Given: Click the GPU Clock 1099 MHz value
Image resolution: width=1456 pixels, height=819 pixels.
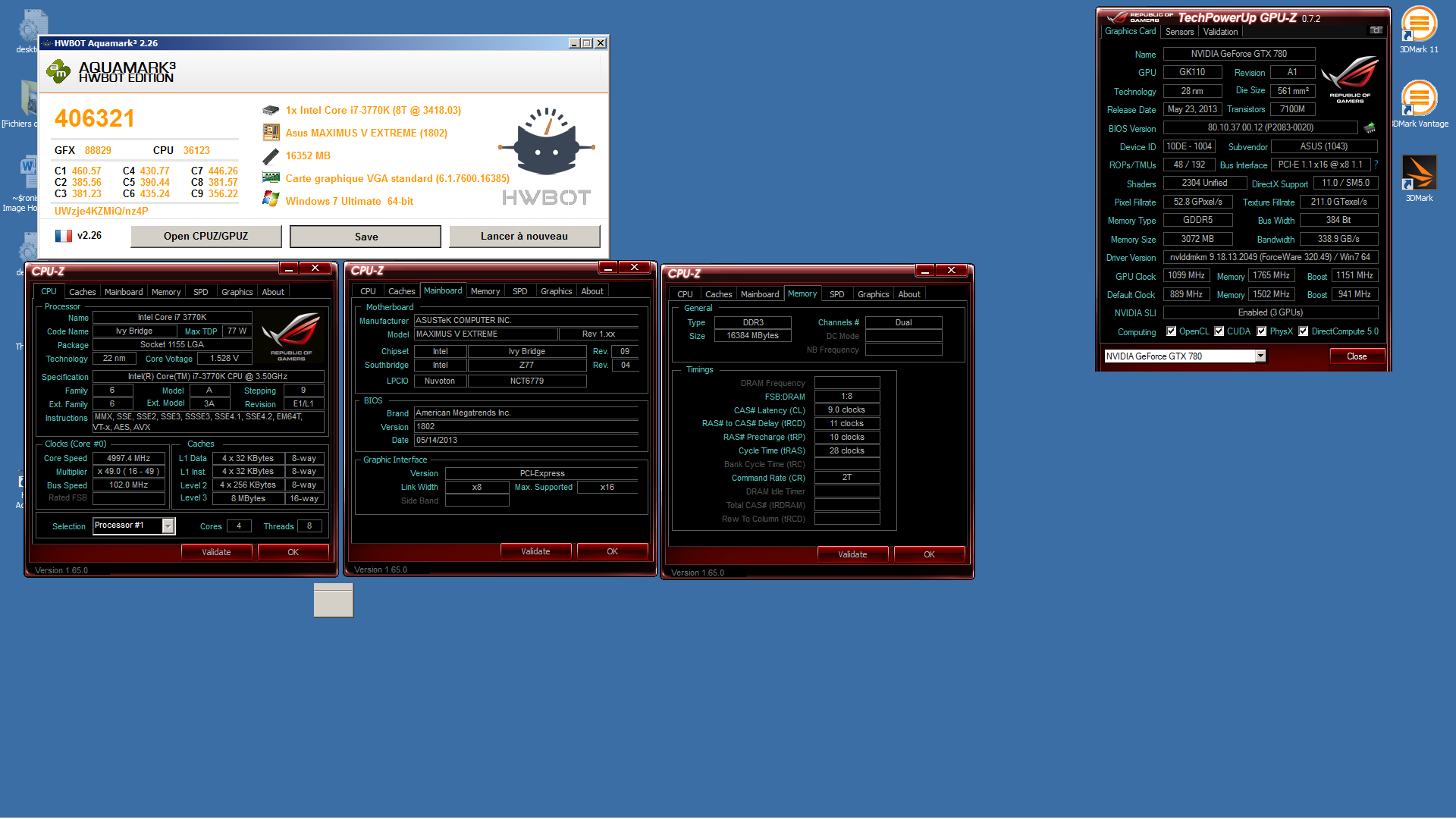Looking at the screenshot, I should point(1186,275).
